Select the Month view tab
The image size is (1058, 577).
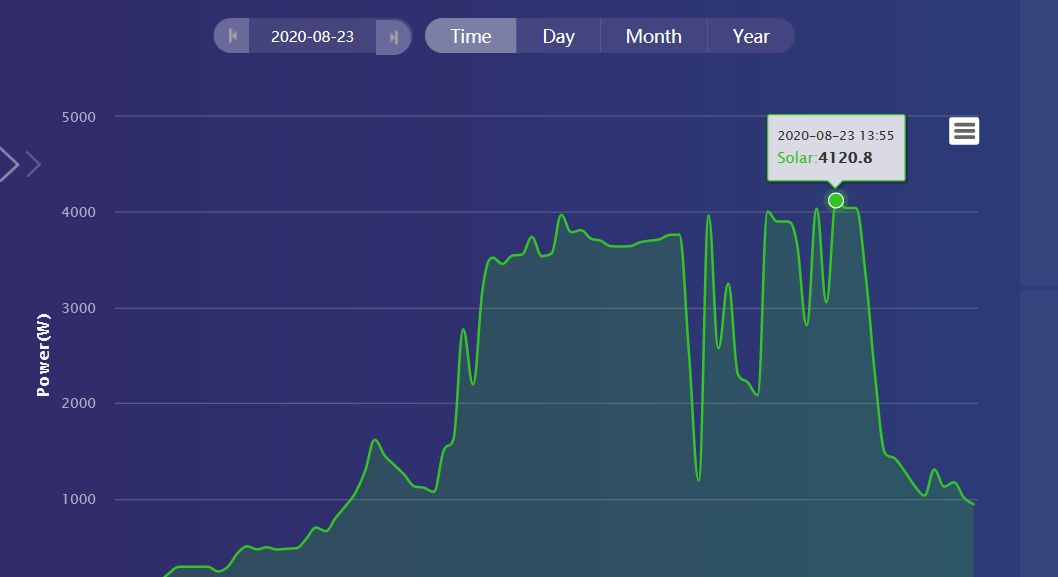tap(654, 36)
